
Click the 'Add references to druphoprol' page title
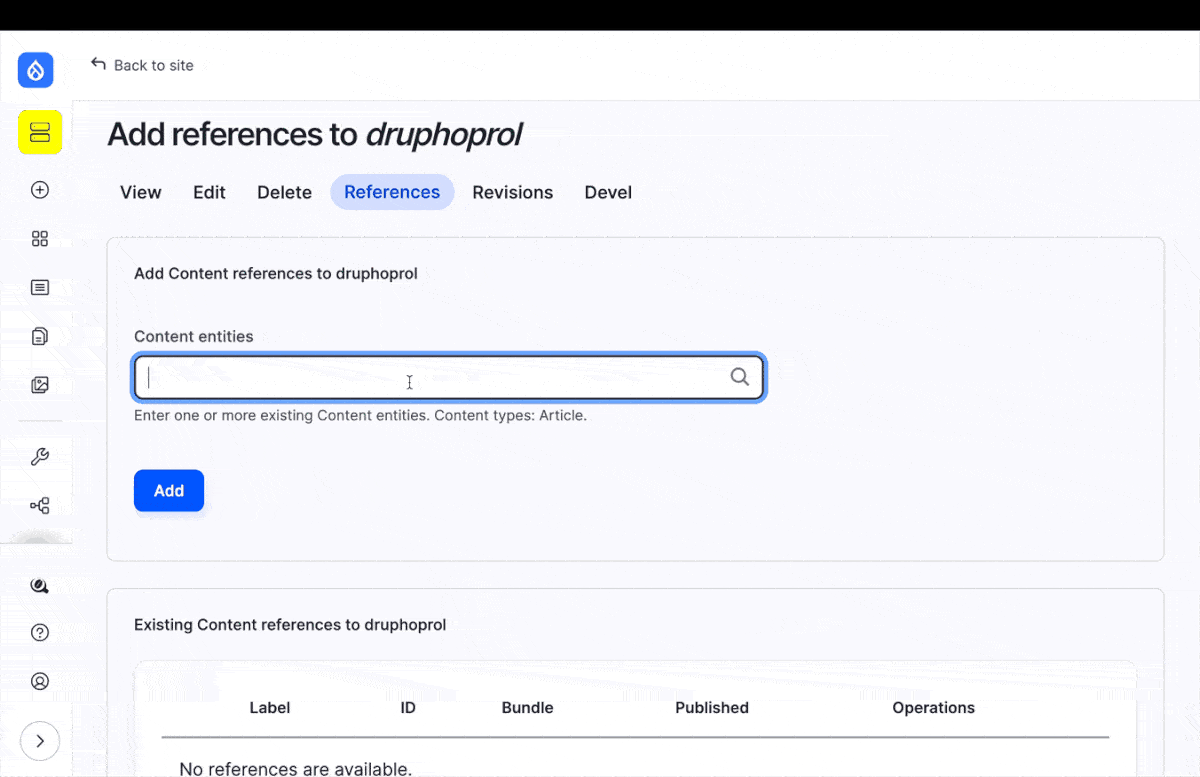315,134
